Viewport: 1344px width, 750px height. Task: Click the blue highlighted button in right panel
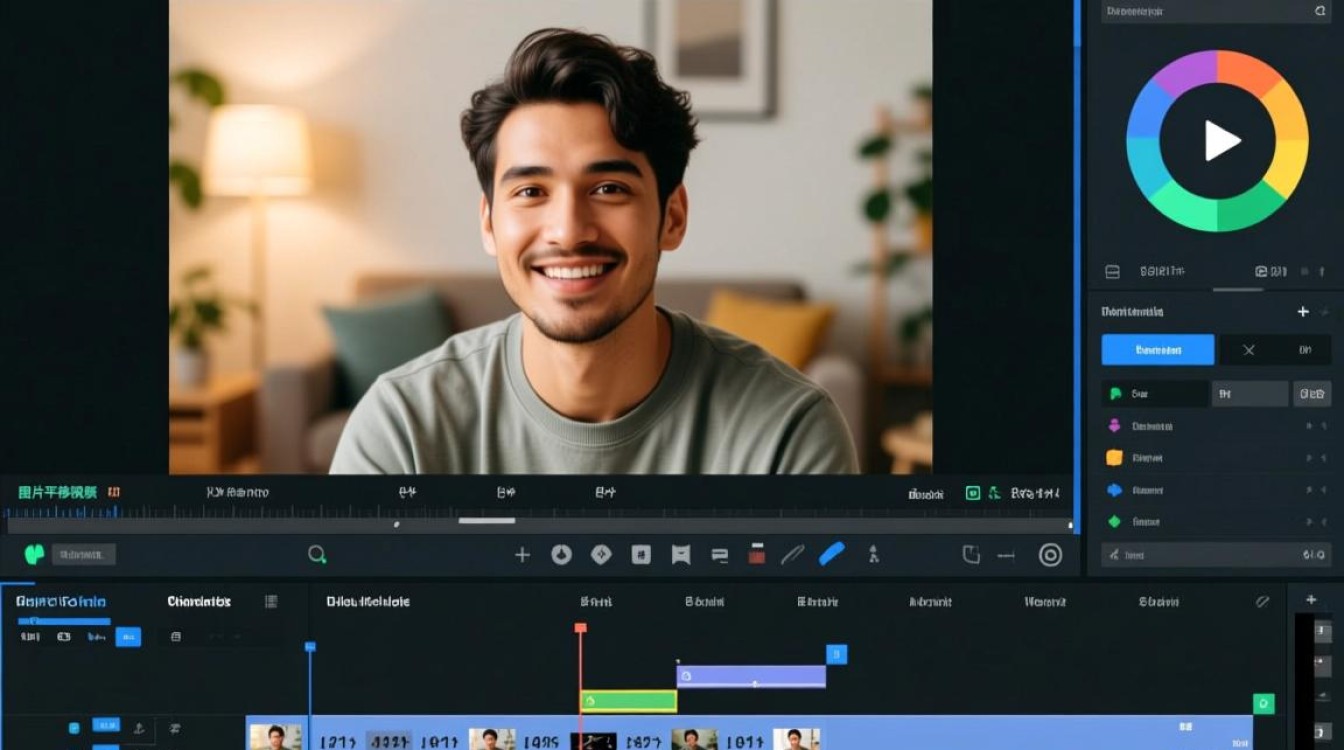(x=1158, y=350)
